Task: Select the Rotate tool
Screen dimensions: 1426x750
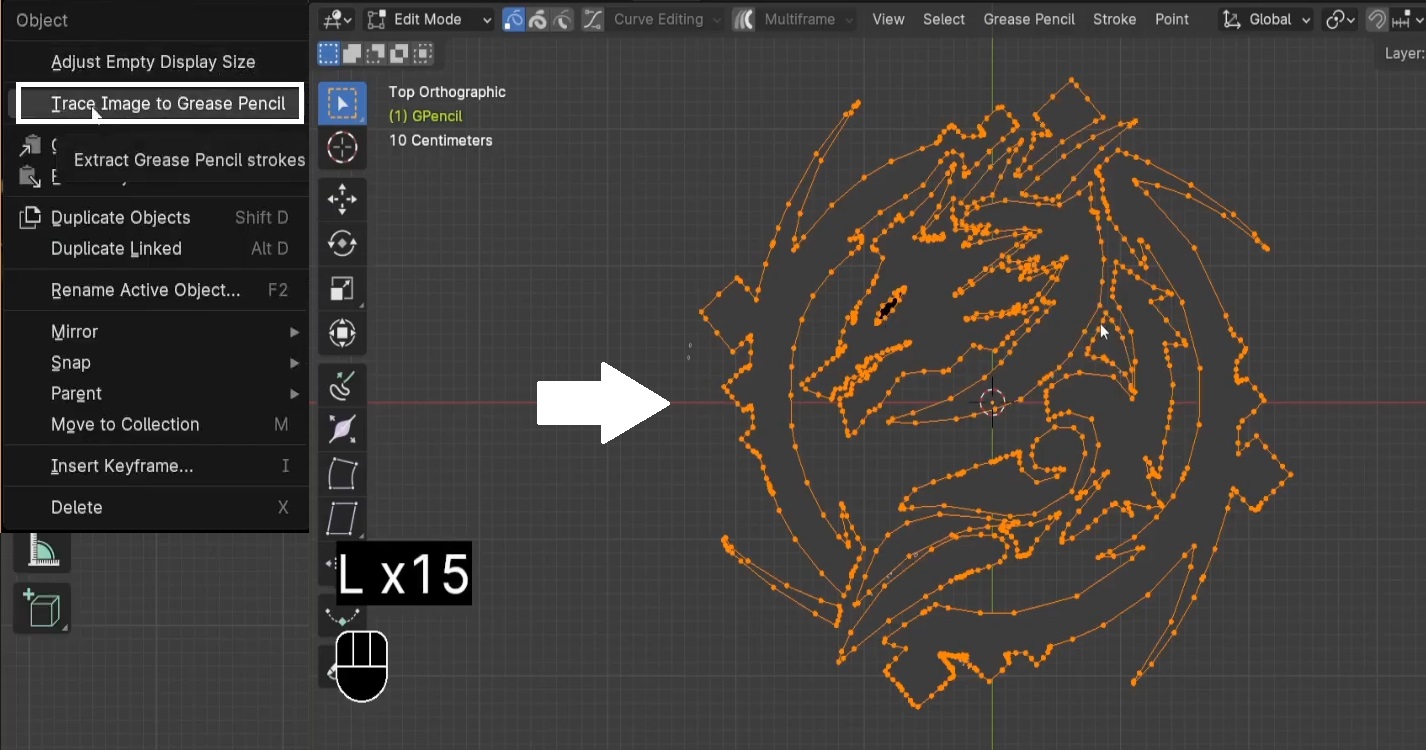Action: pos(343,243)
